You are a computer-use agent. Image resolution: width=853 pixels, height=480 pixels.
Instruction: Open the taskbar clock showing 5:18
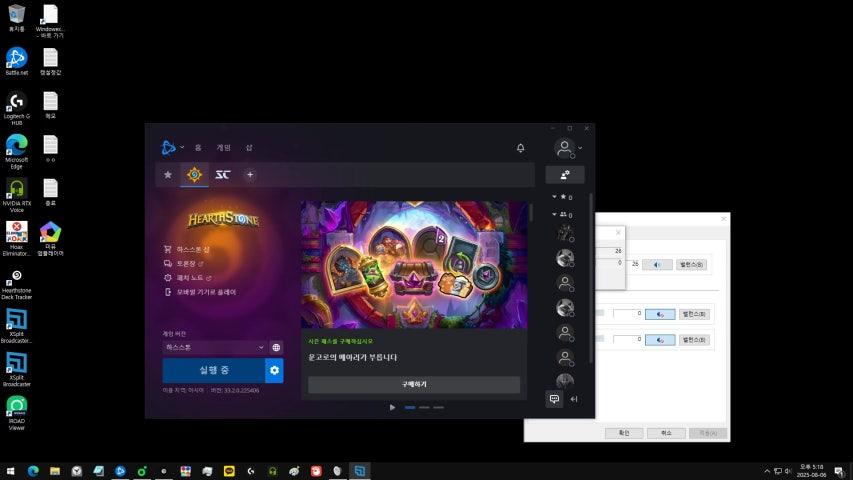click(812, 471)
